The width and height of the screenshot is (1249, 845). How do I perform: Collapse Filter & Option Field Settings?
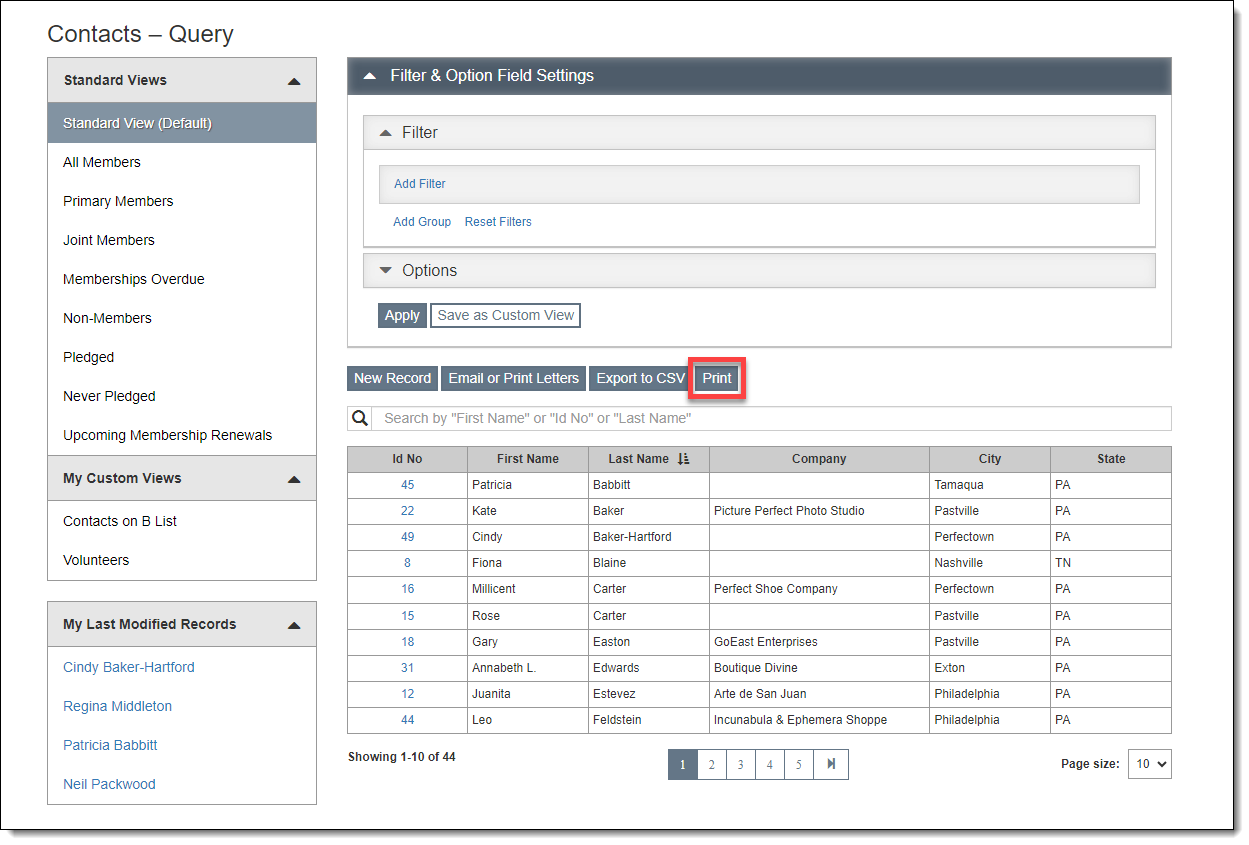(x=370, y=76)
